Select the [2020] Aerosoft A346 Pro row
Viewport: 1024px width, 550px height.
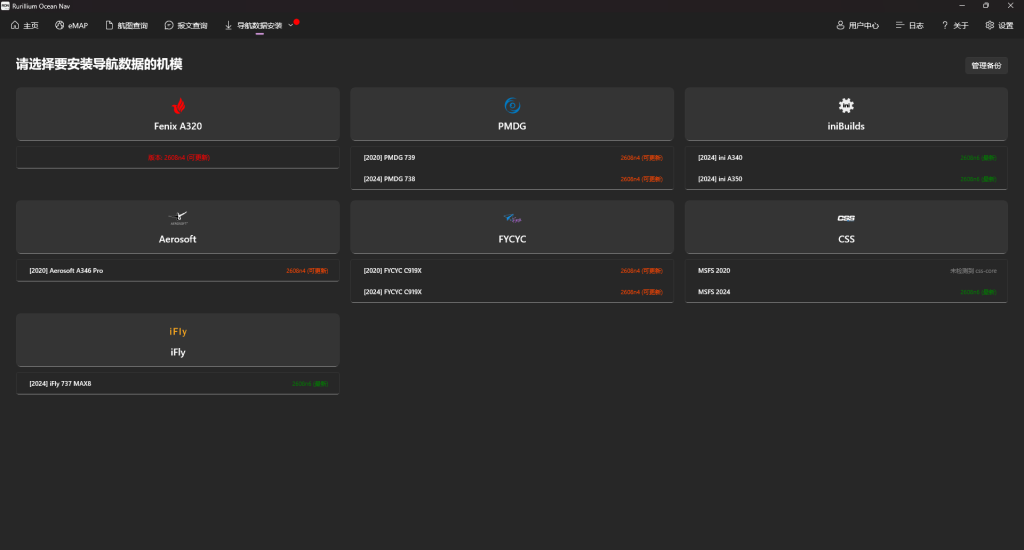[x=178, y=270]
